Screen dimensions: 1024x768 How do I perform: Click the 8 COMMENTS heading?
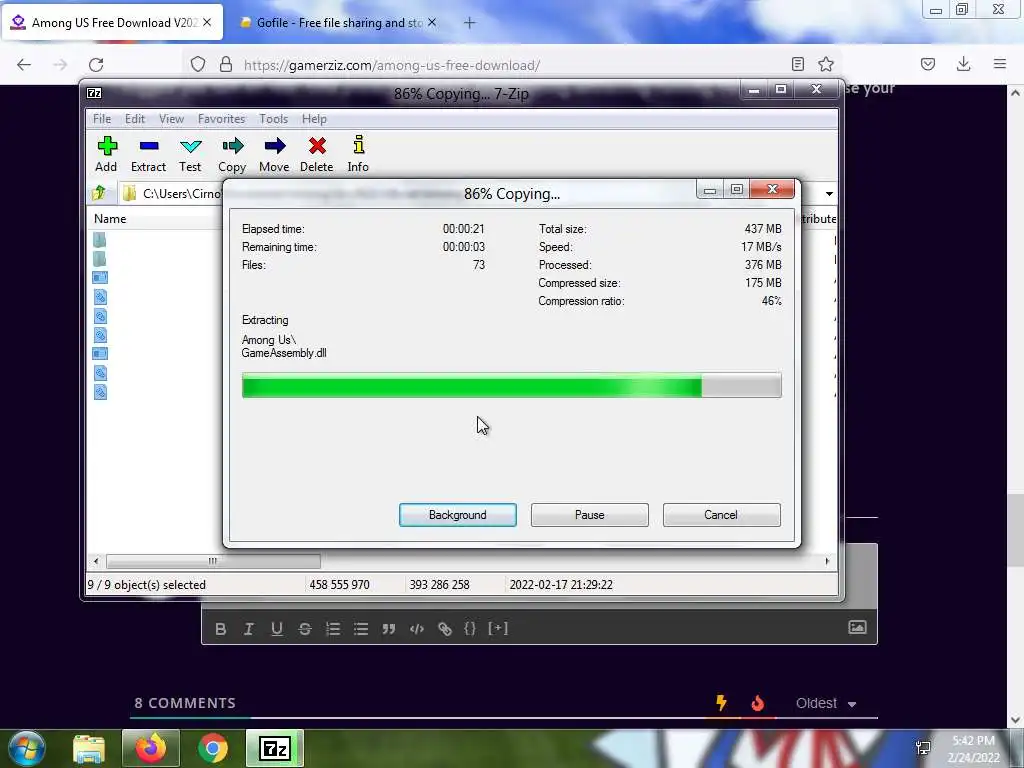coord(185,703)
